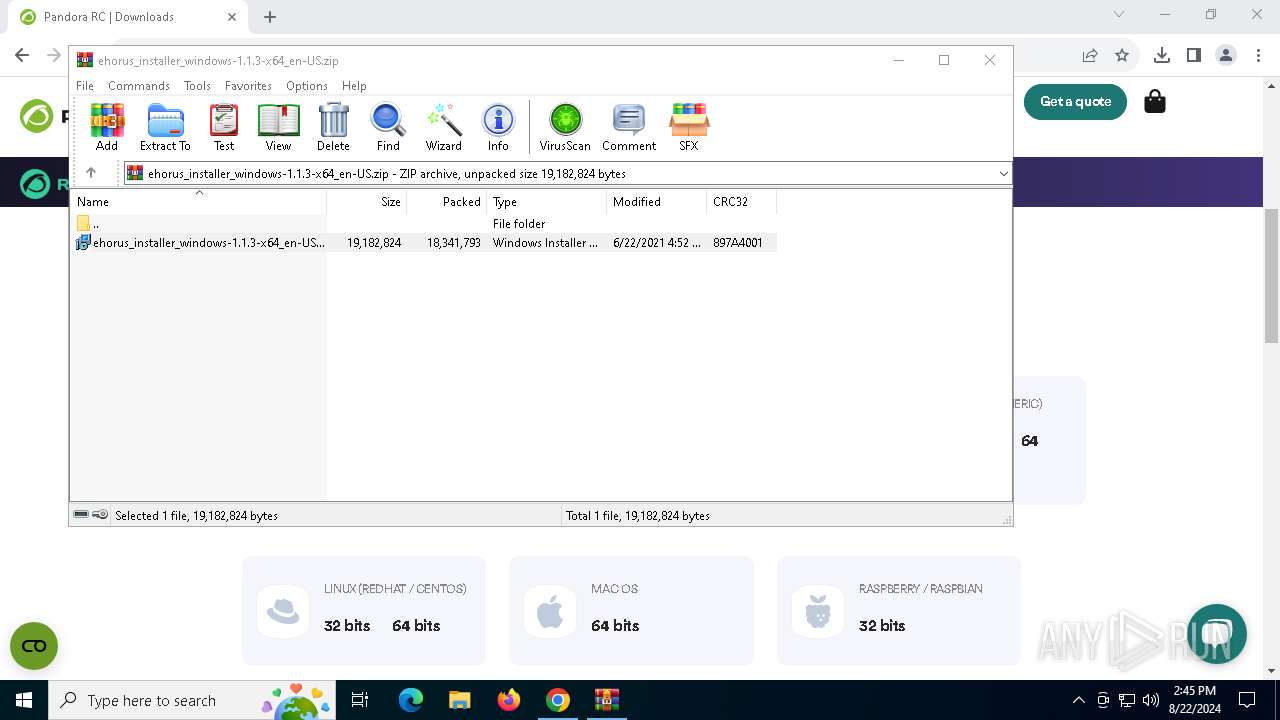Open the Help menu
Screen dimensions: 1280x720
point(354,86)
